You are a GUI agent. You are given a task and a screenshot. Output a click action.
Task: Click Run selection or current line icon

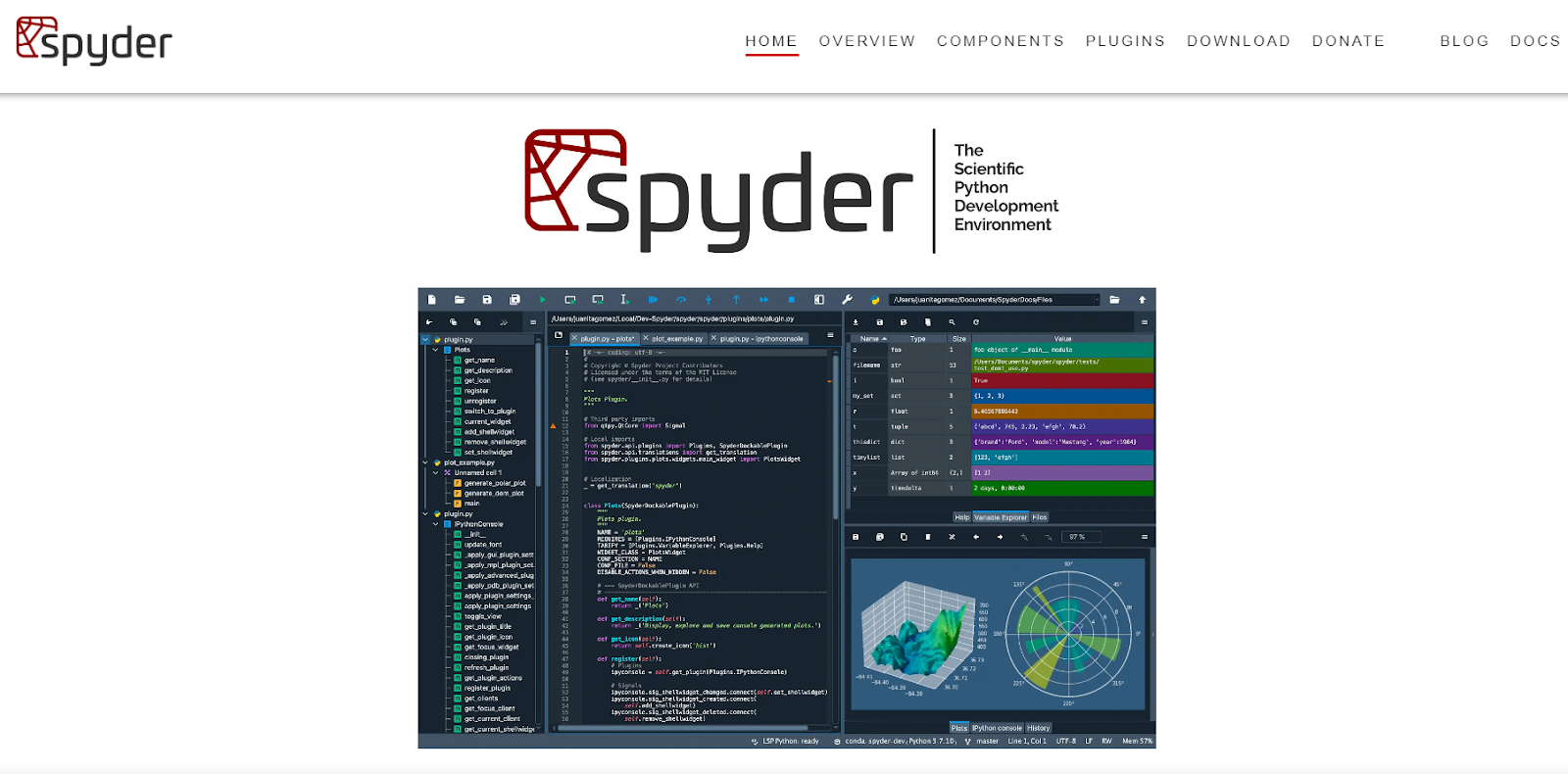pos(625,300)
